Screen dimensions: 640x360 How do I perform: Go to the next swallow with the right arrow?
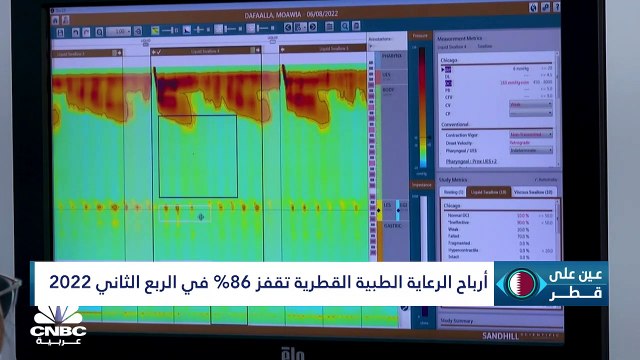pyautogui.click(x=313, y=27)
